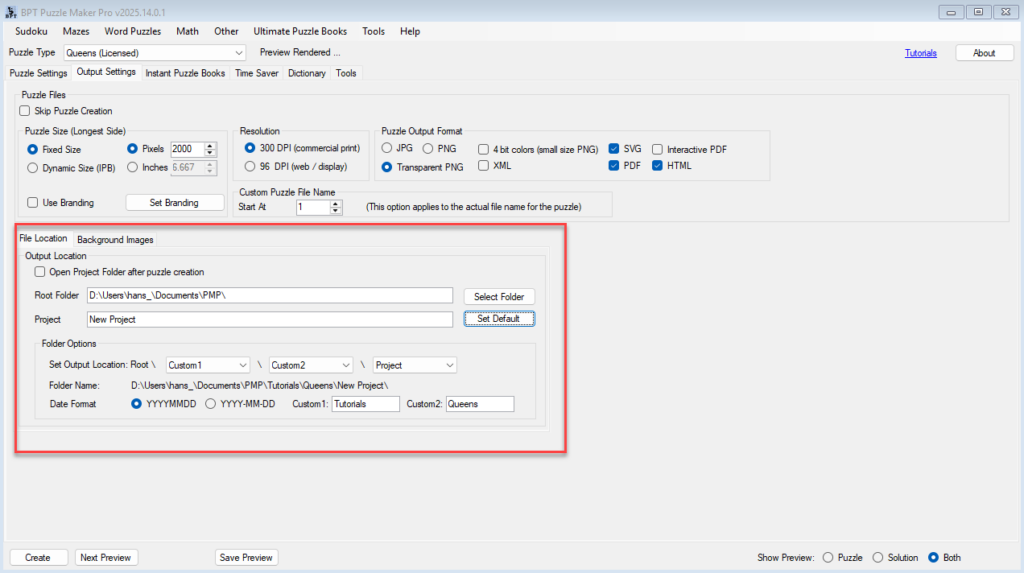
Task: Choose JPG as puzzle output format
Action: click(x=388, y=149)
